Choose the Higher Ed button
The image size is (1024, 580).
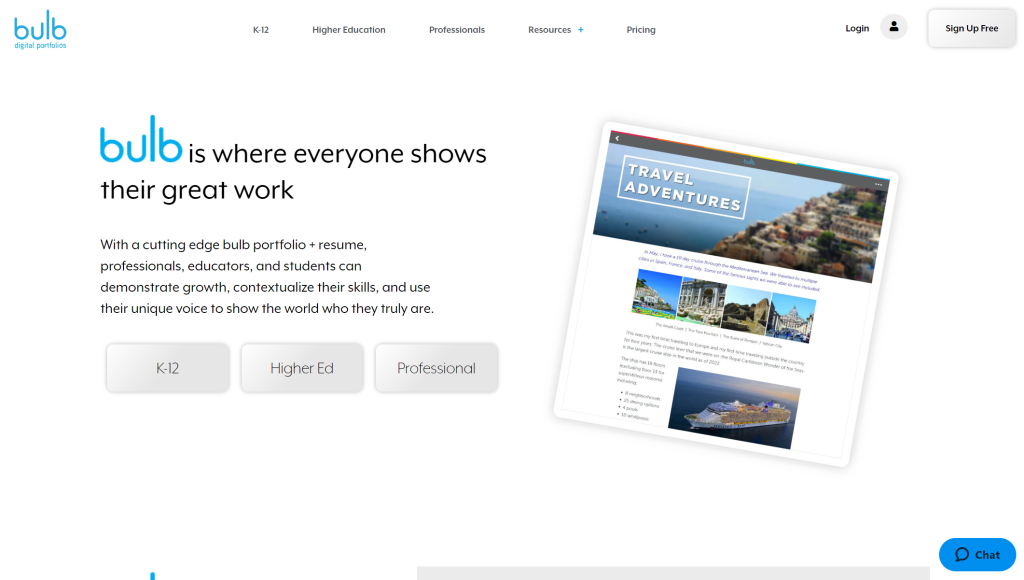(302, 368)
